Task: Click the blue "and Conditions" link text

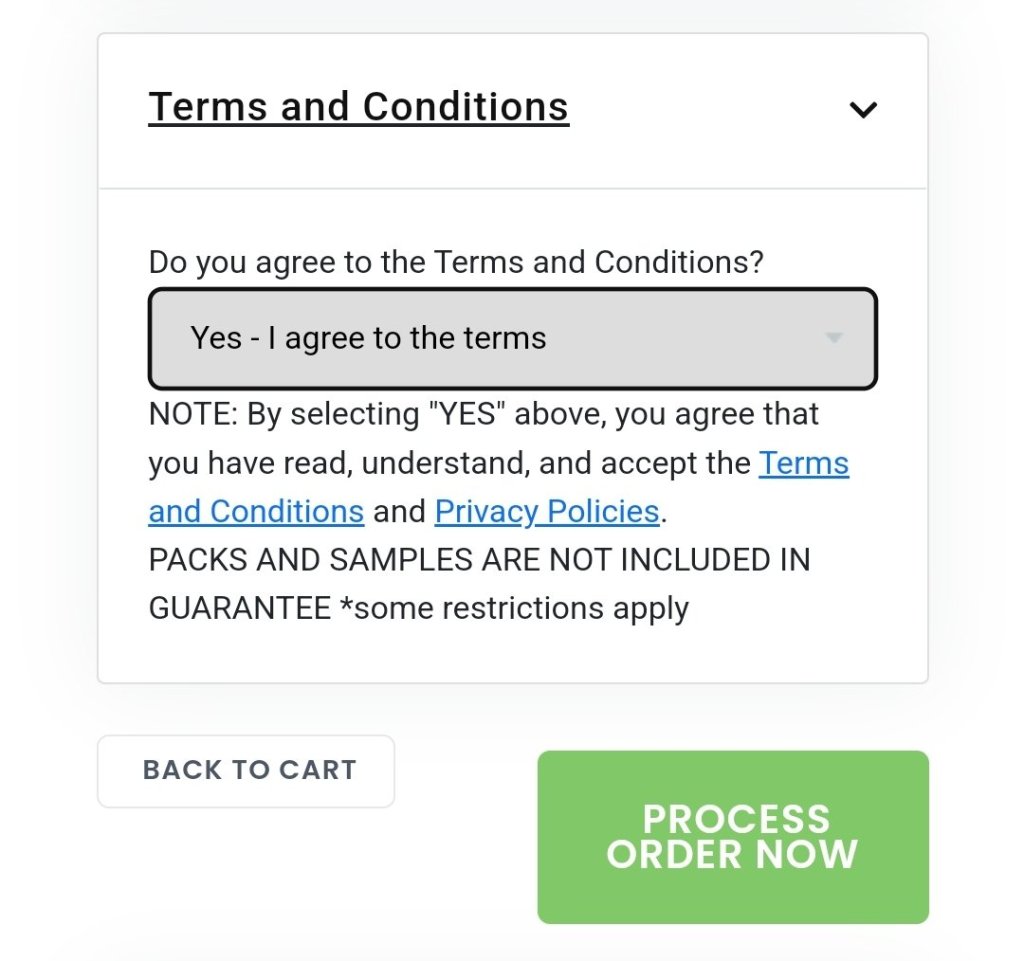Action: pos(256,511)
